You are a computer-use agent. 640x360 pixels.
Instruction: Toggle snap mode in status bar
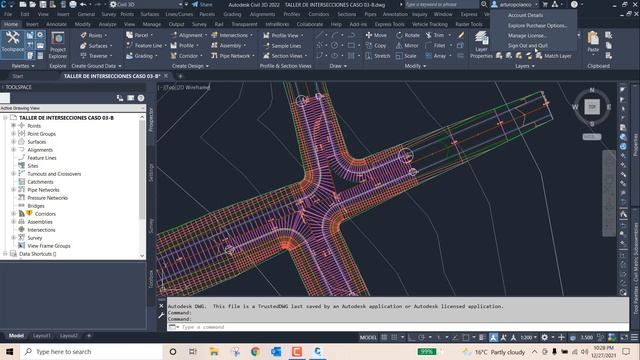[394, 338]
